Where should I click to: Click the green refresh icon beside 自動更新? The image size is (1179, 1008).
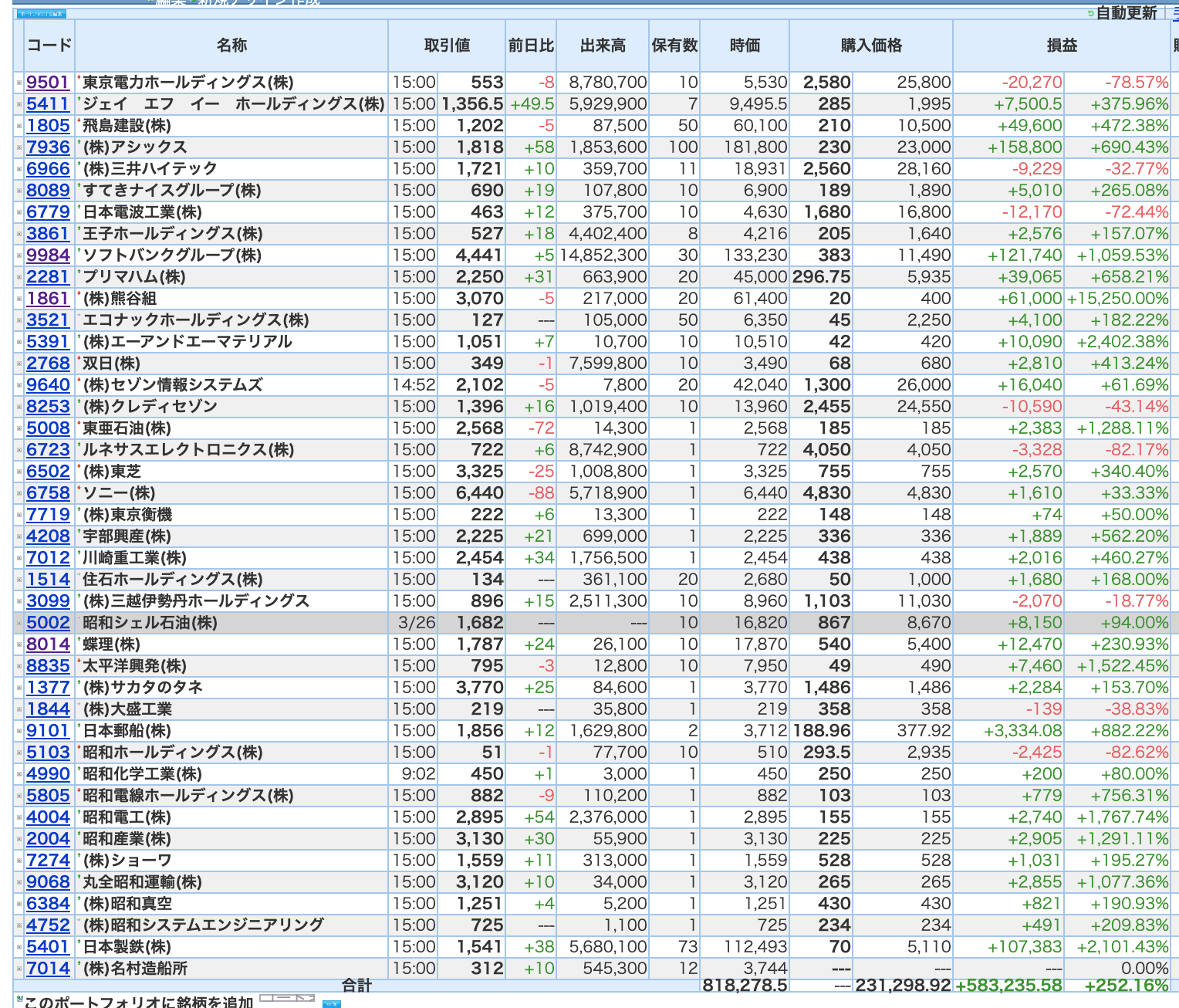(x=1090, y=13)
